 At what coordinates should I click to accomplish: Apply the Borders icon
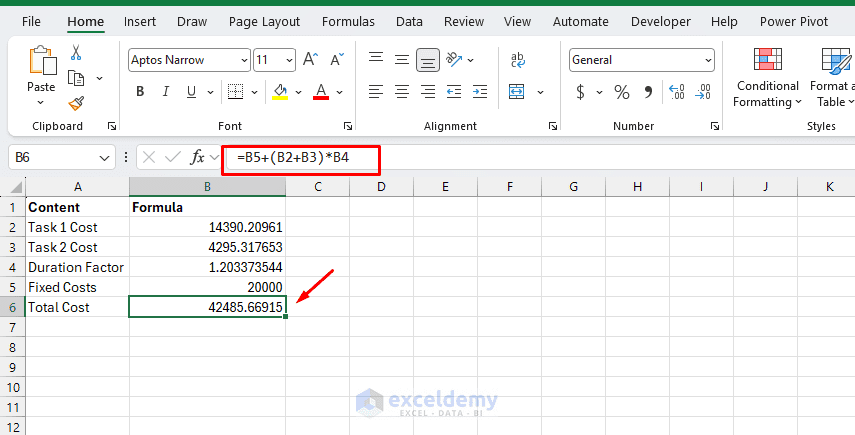(x=236, y=92)
